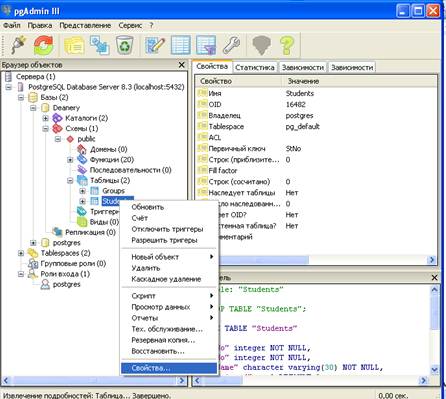Open the Файл menu

point(12,25)
